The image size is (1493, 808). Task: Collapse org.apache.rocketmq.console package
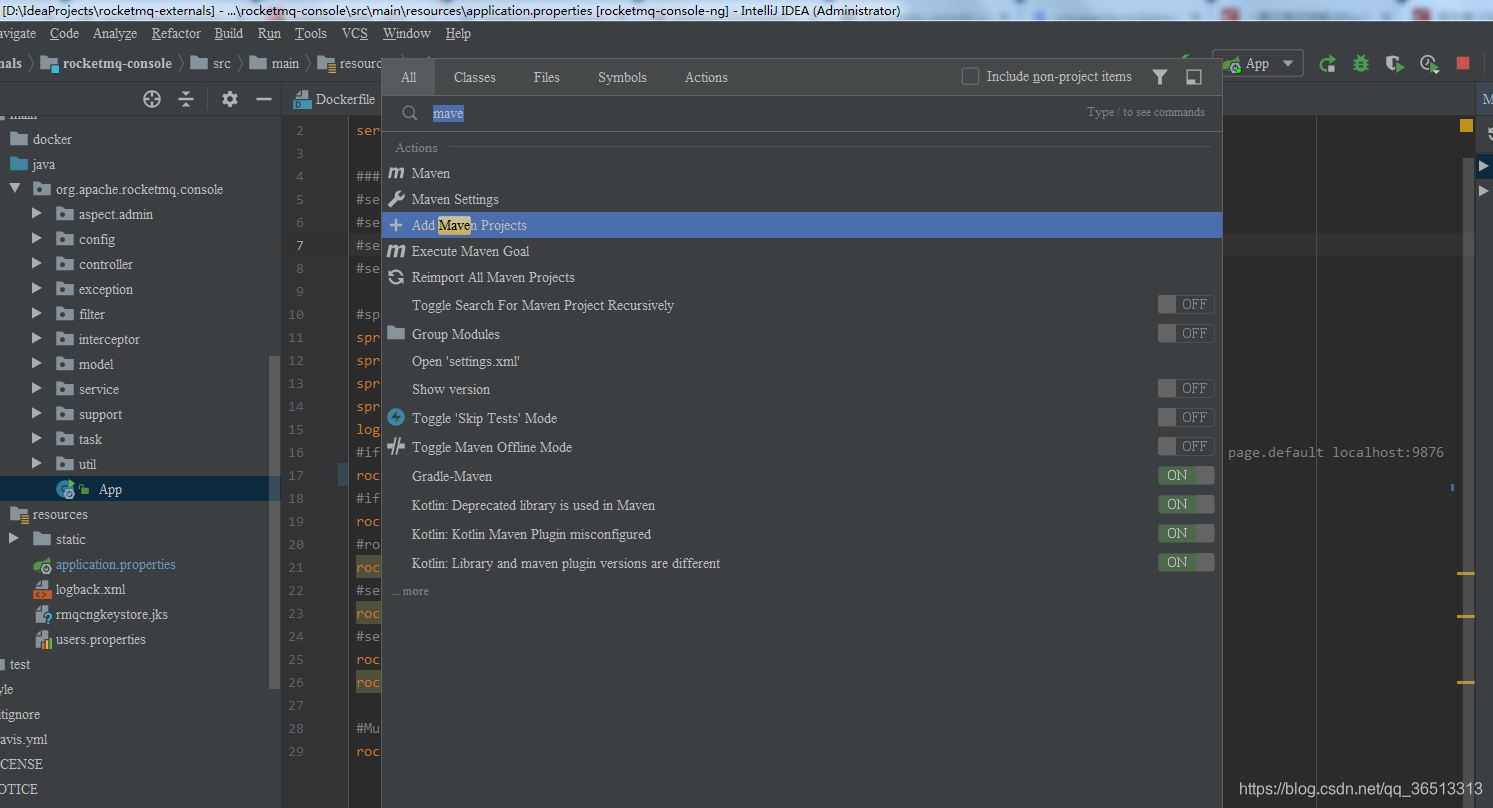click(x=15, y=188)
